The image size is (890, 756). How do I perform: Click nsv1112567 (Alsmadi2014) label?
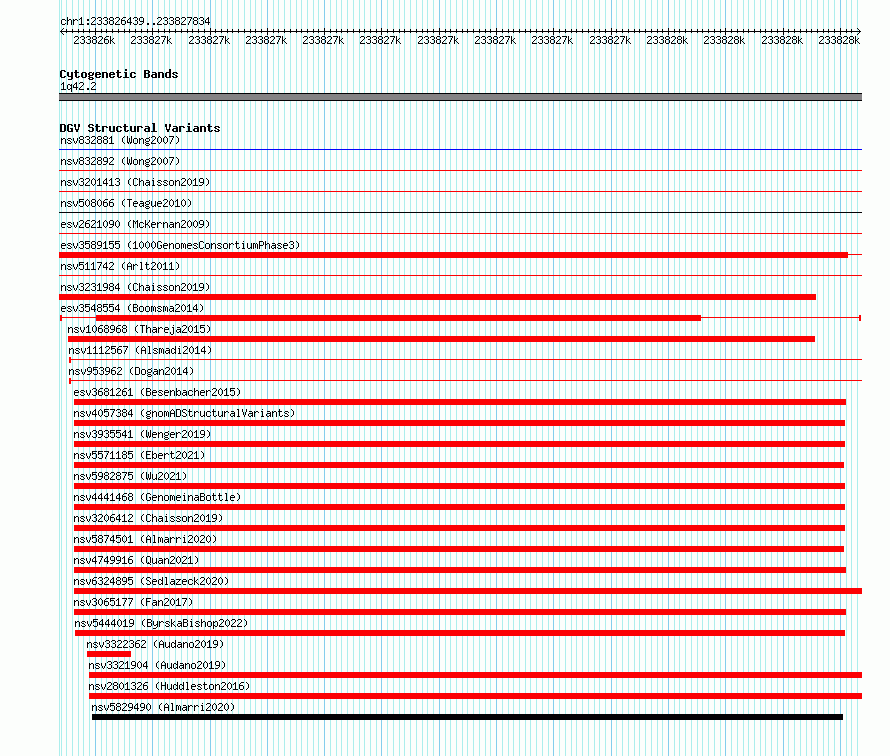(x=140, y=350)
